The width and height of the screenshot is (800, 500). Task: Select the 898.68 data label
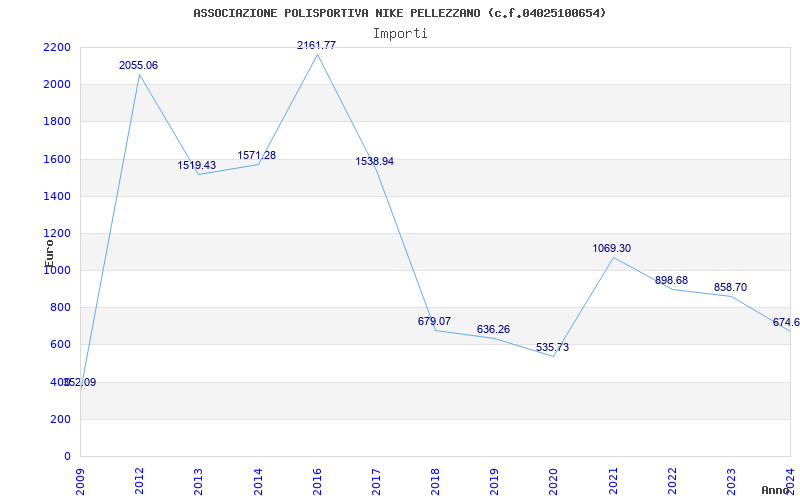point(671,280)
